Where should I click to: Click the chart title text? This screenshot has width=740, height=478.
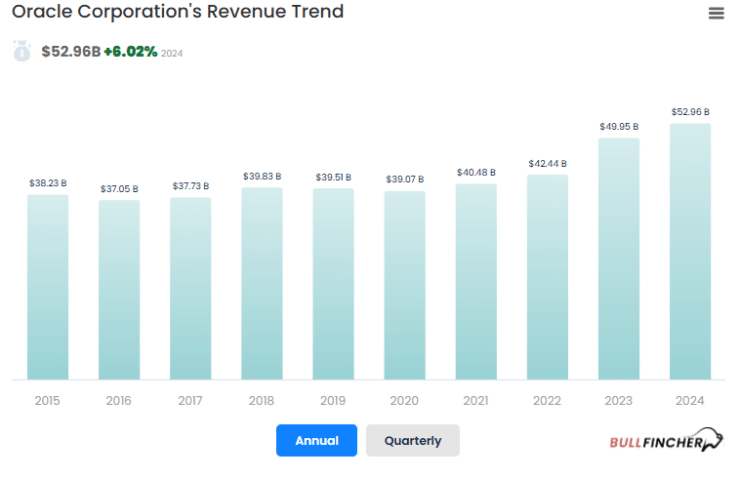(x=177, y=12)
